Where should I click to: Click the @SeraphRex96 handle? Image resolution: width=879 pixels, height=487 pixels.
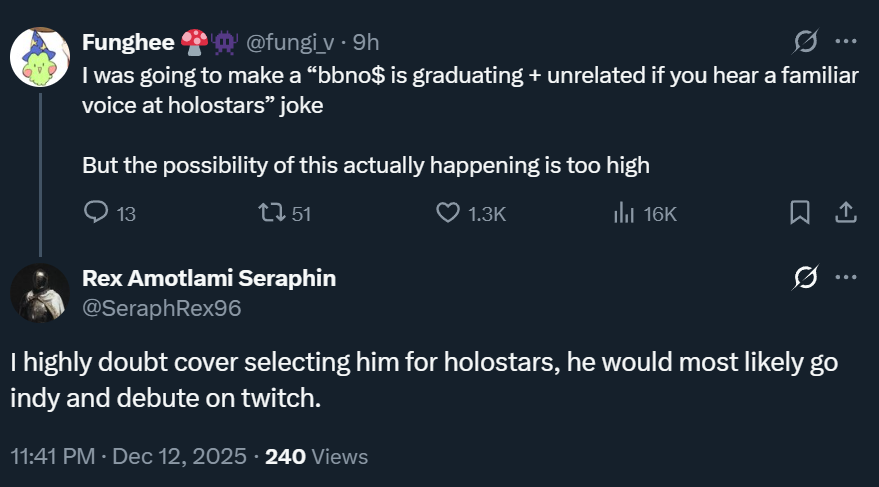161,308
